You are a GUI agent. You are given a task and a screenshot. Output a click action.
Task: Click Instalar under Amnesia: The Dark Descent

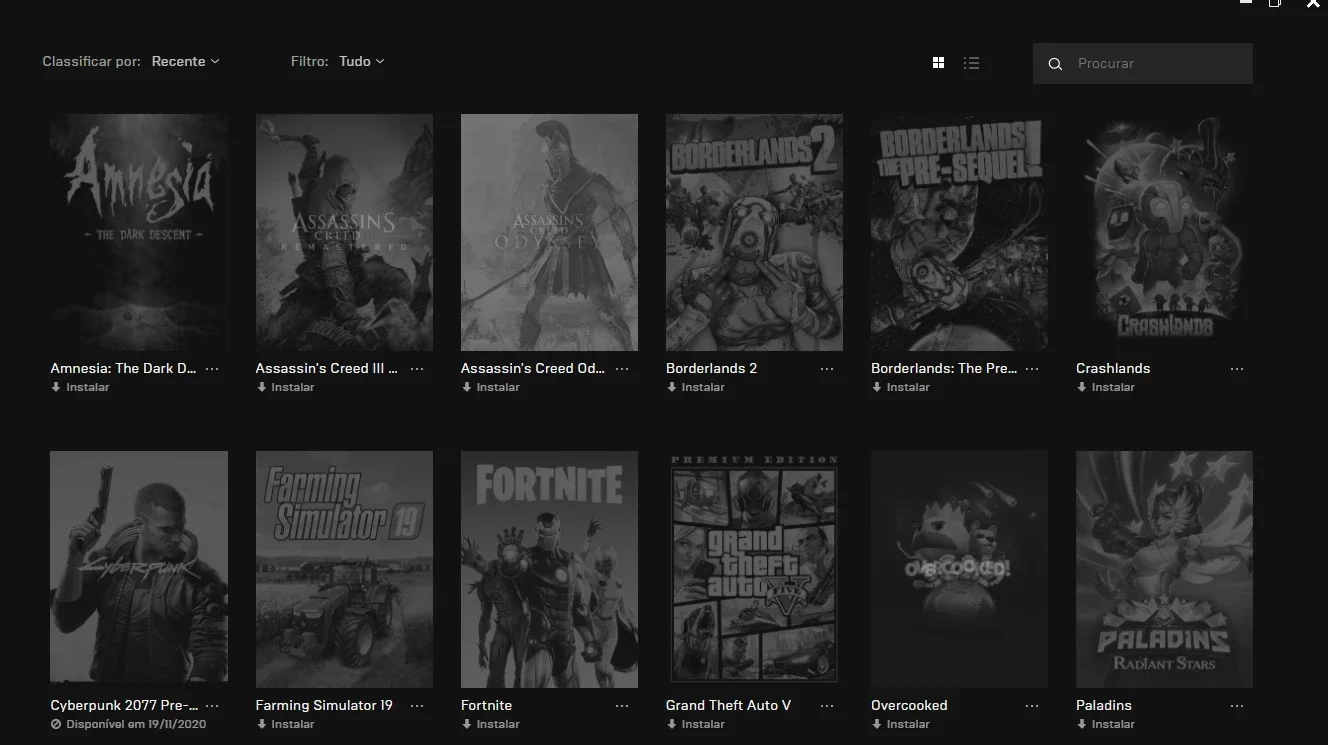tap(80, 387)
